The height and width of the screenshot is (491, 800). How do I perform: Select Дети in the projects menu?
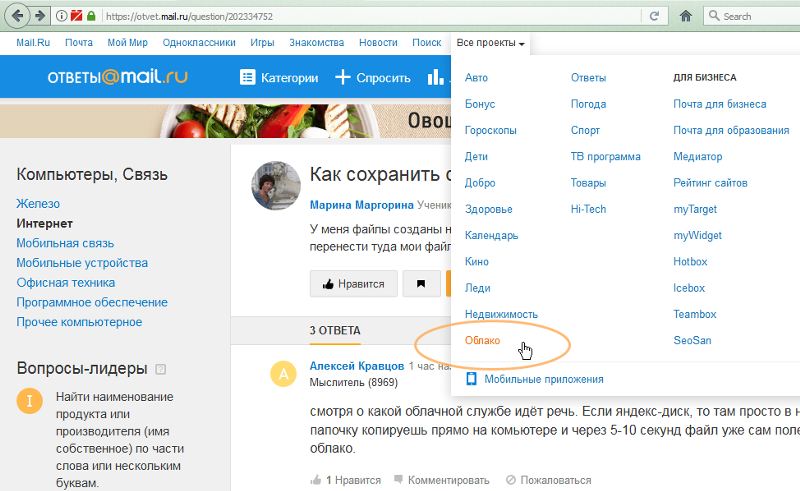[x=476, y=157]
